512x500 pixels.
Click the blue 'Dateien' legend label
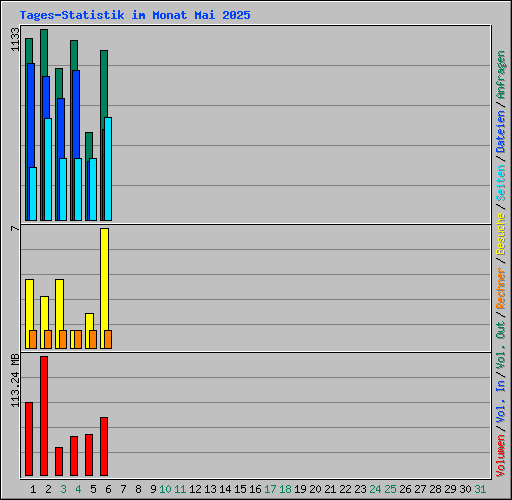tap(501, 131)
